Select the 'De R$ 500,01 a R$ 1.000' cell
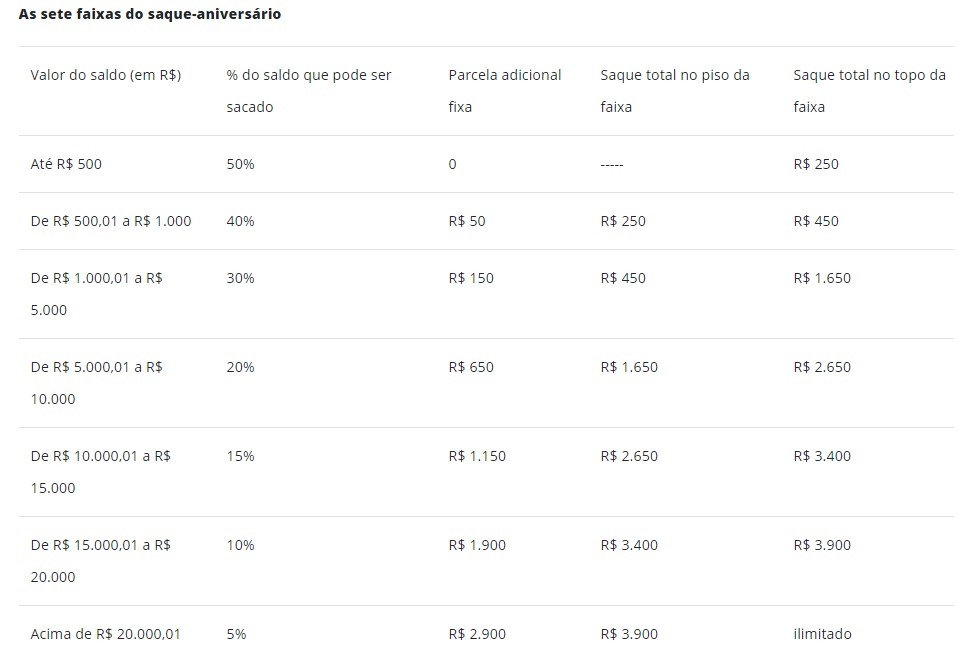The image size is (958, 666). pyautogui.click(x=111, y=221)
